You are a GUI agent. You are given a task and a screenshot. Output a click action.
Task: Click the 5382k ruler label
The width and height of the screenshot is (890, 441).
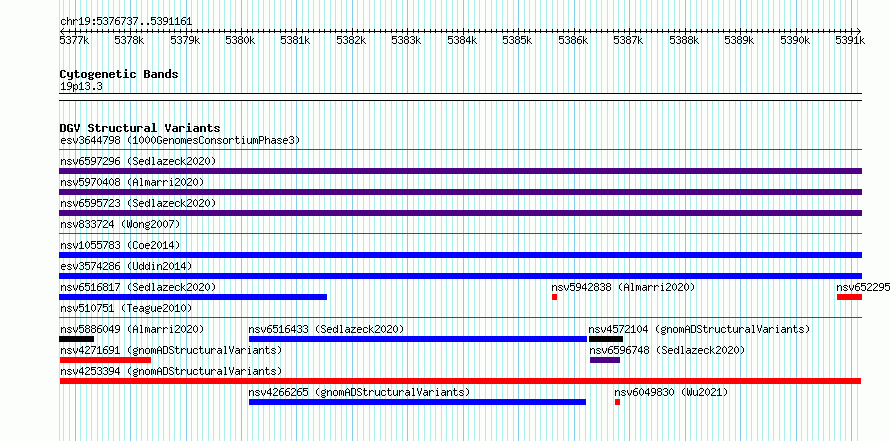coord(351,40)
